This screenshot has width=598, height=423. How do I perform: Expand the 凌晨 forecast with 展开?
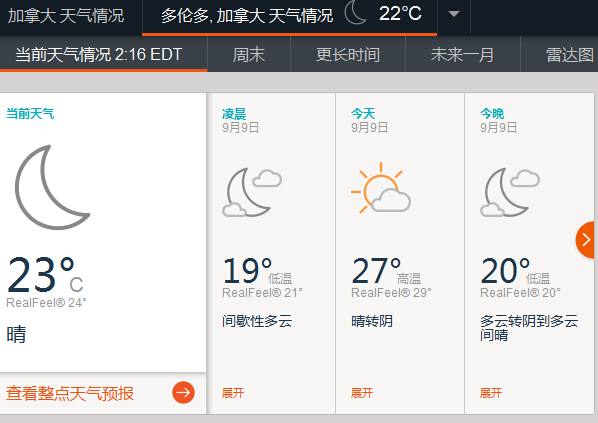[233, 393]
